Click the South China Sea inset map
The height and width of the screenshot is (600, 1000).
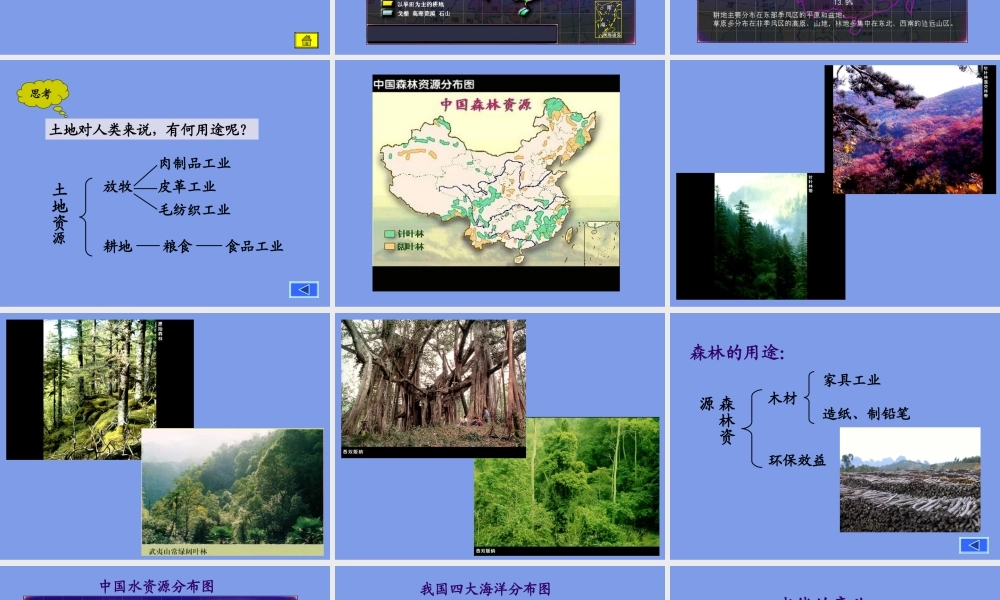point(602,243)
